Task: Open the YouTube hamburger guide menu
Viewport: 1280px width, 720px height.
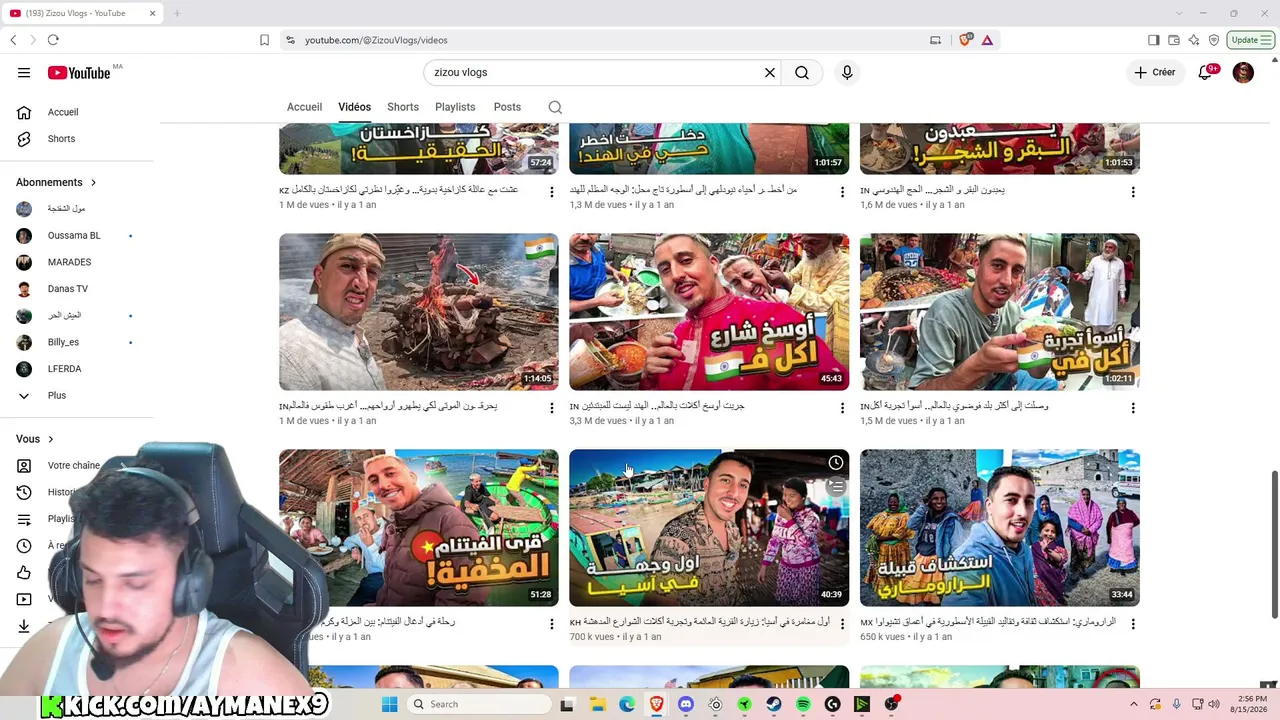Action: pos(24,73)
